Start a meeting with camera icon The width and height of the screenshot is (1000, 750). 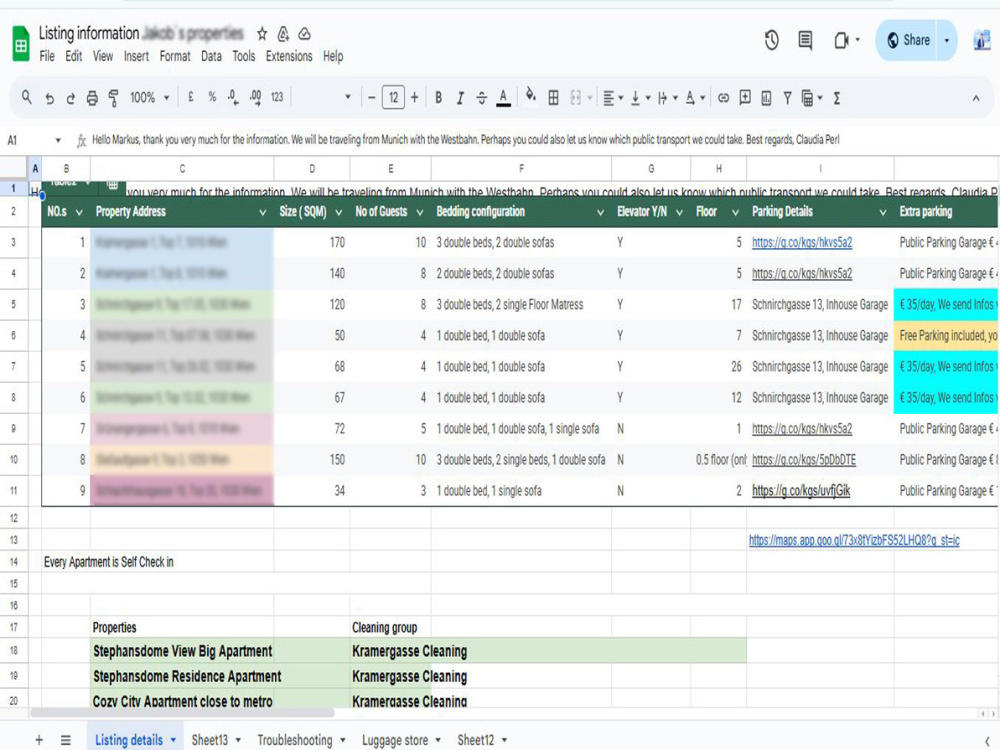tap(842, 41)
